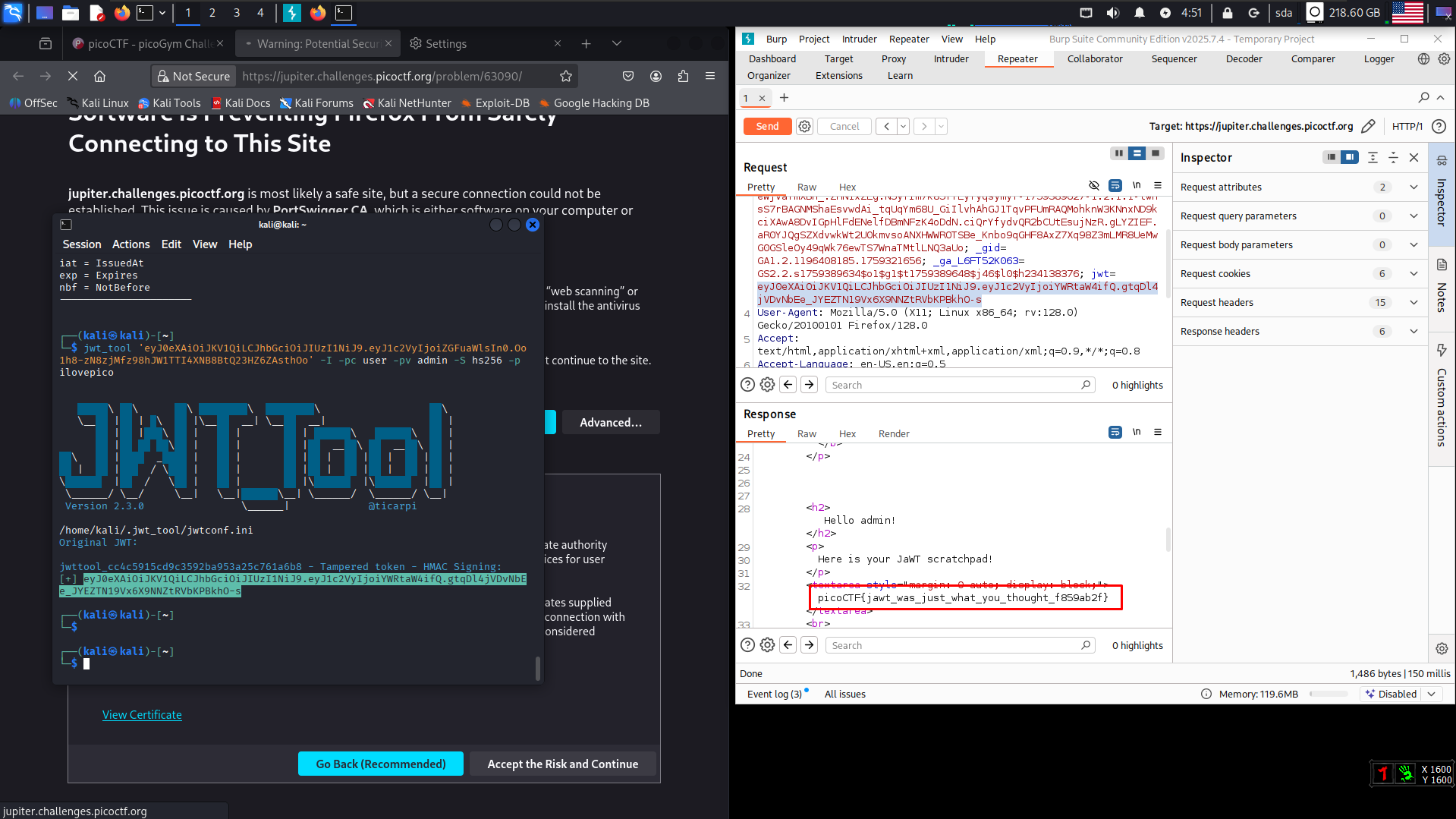Click the orange Send button
Viewport: 1456px width, 819px height.
tap(767, 127)
